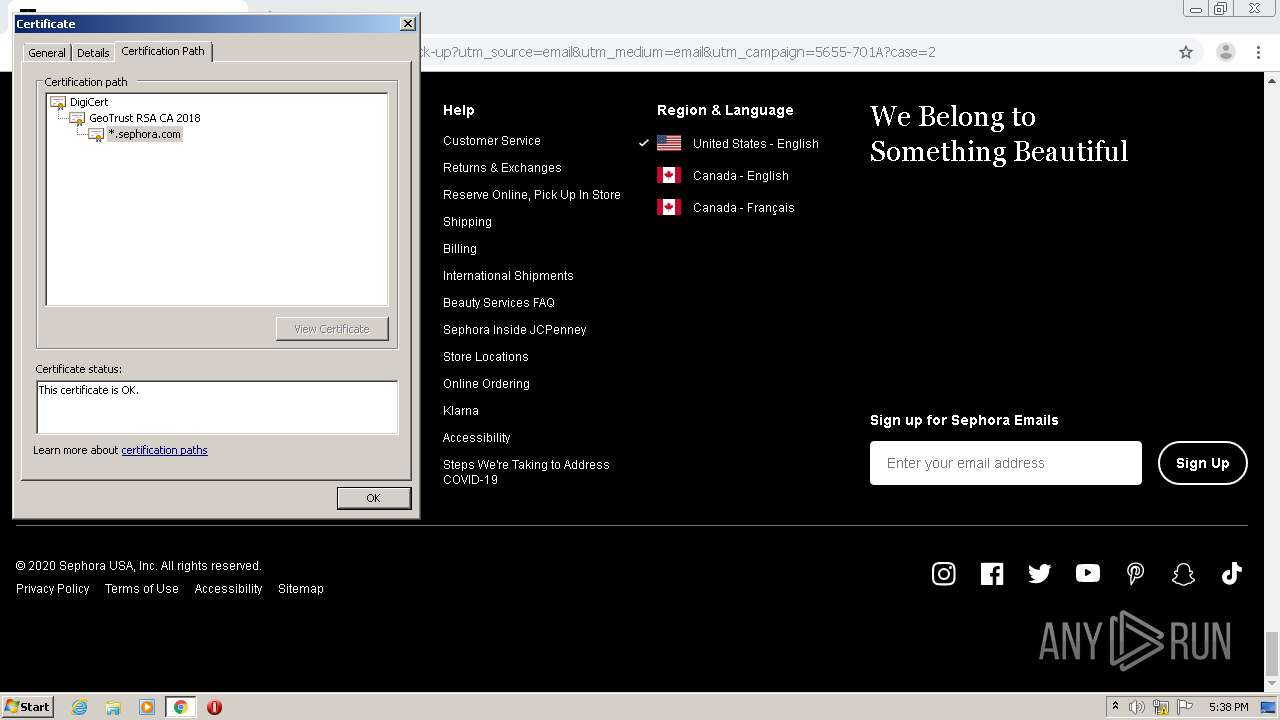Open Sephora's Instagram page icon
The height and width of the screenshot is (720, 1280).
coord(943,573)
